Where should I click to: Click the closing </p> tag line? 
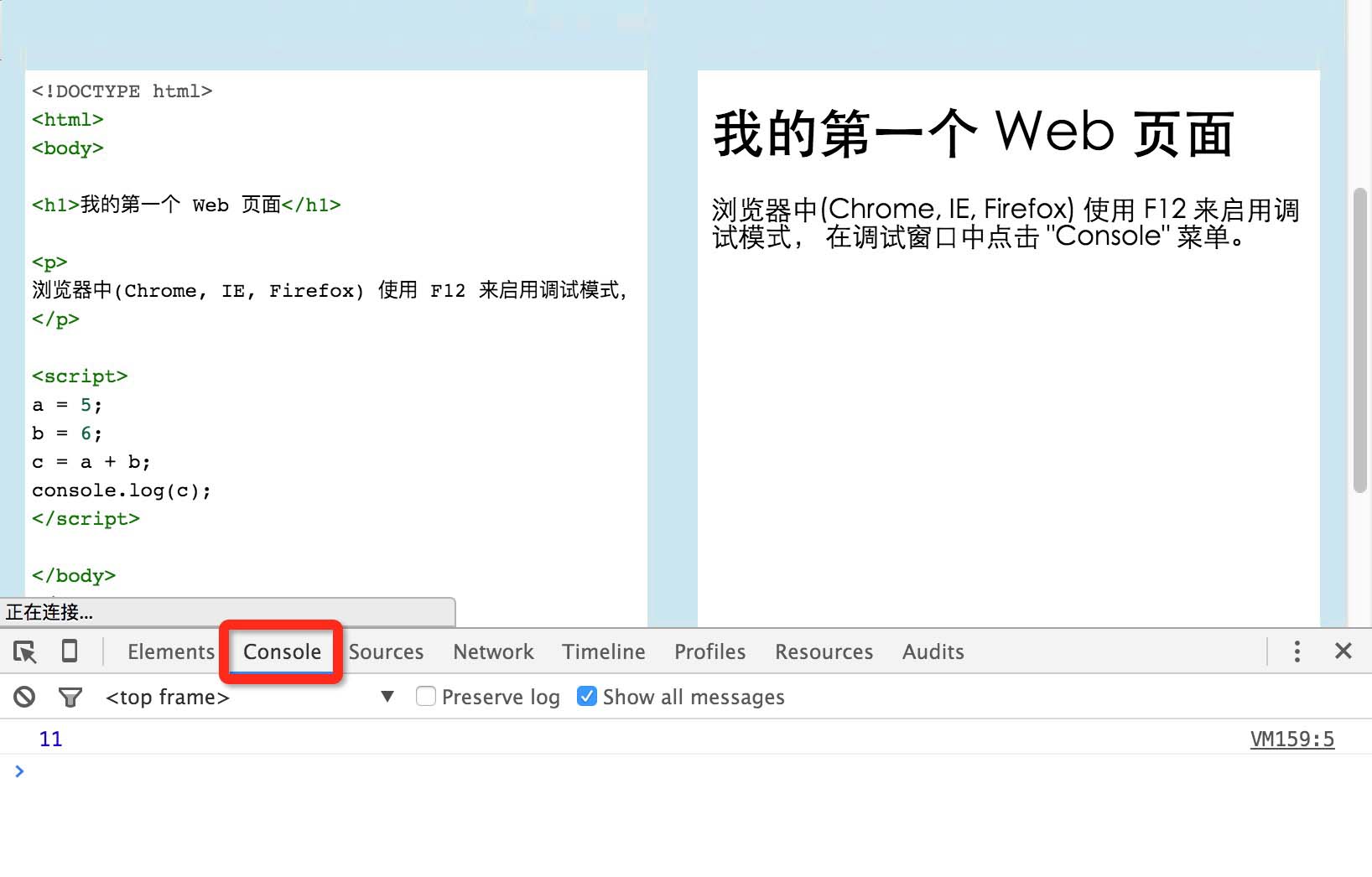(x=55, y=319)
